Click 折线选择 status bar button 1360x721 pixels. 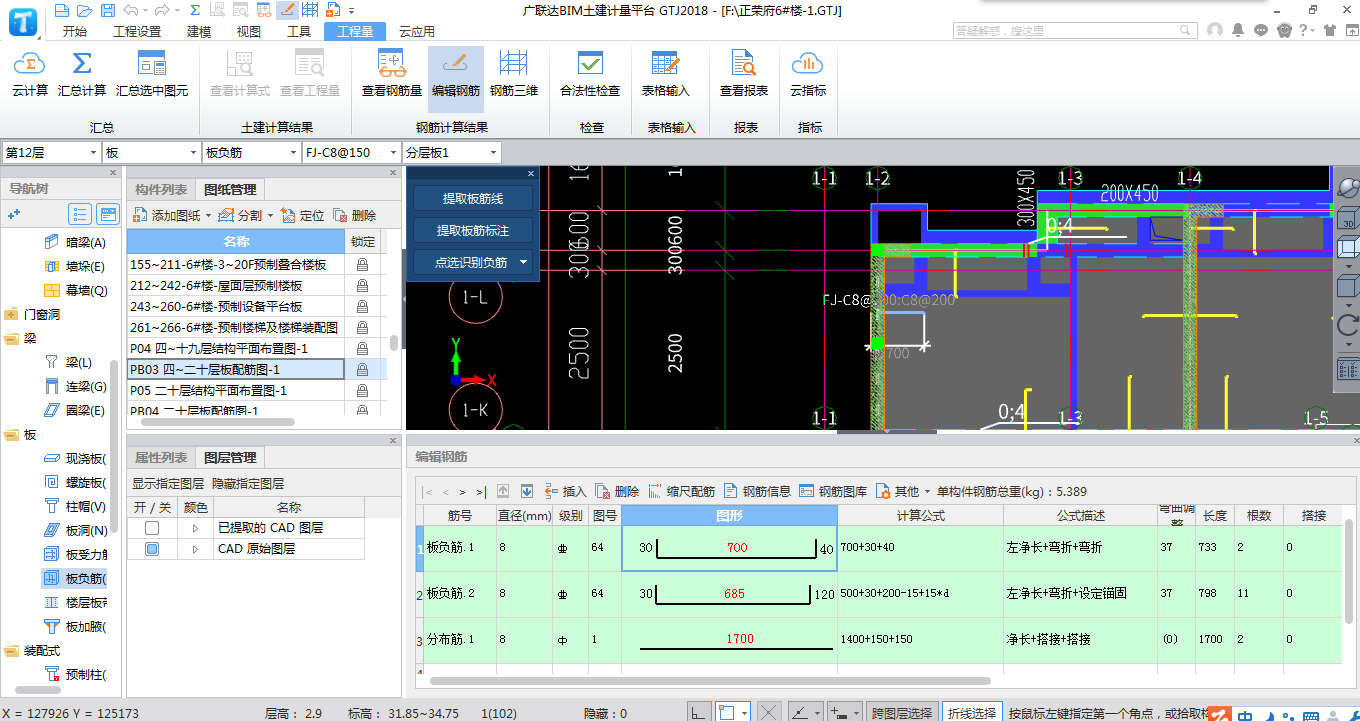[x=971, y=712]
